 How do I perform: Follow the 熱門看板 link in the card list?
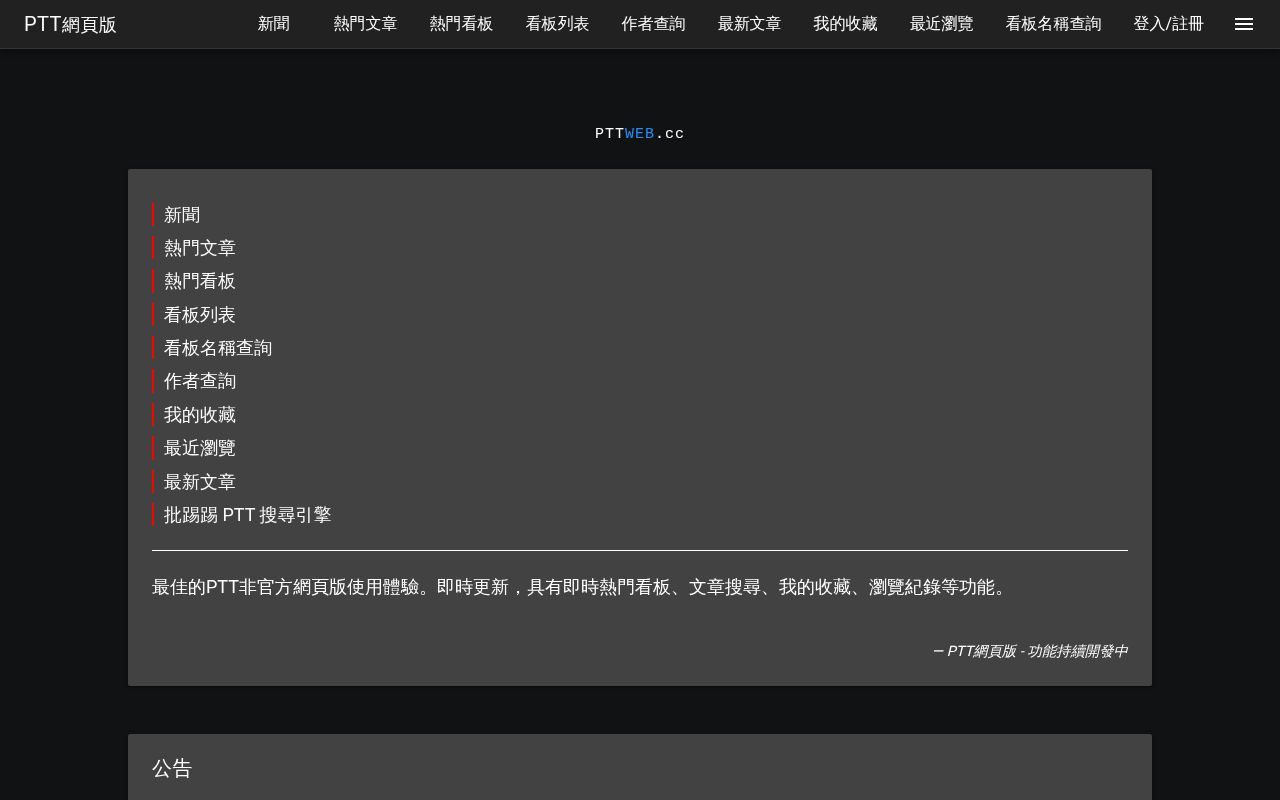200,281
